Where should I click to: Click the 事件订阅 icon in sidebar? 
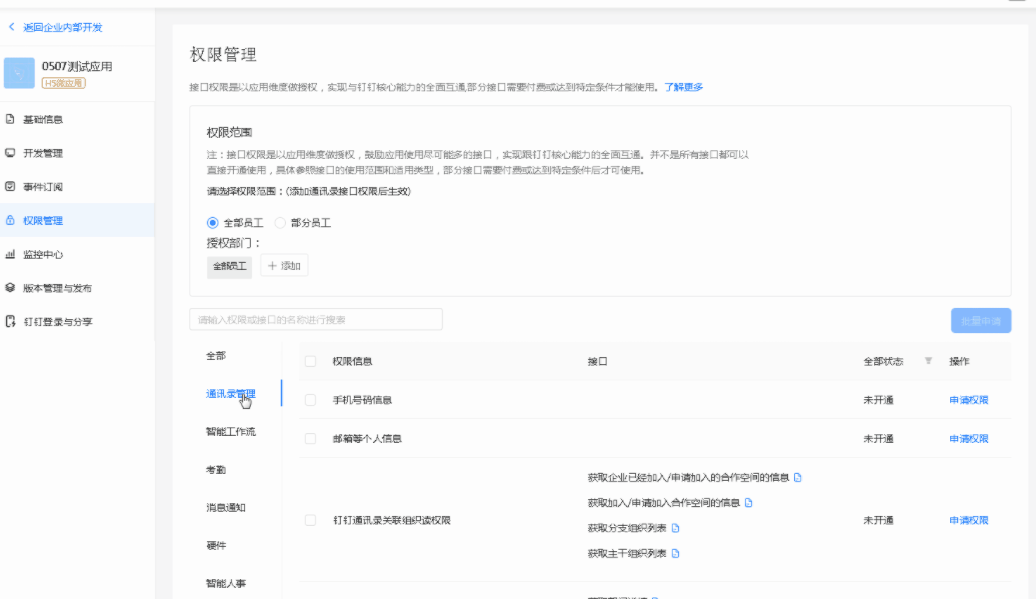pos(10,187)
